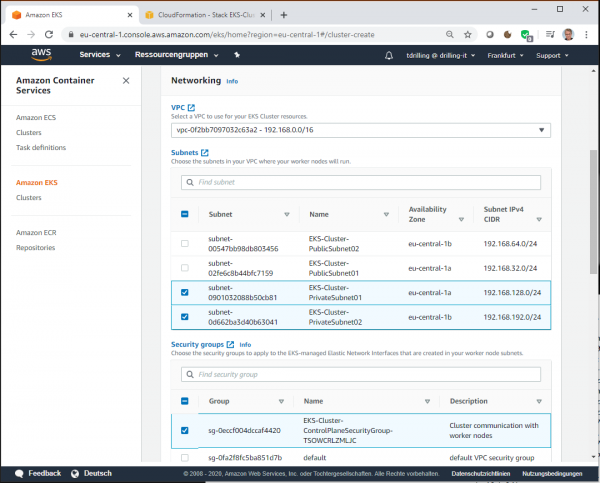Click the green shield extension icon
Screen dimensions: 600x483
pos(527,35)
